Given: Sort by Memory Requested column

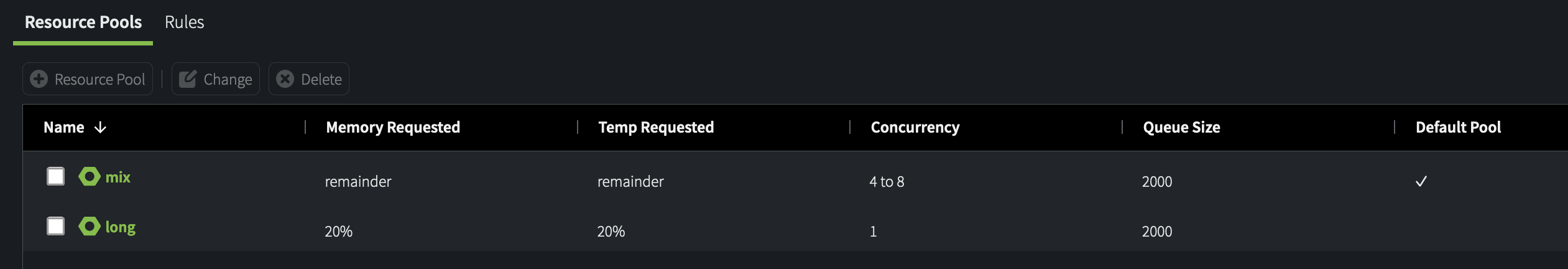Looking at the screenshot, I should coord(393,128).
